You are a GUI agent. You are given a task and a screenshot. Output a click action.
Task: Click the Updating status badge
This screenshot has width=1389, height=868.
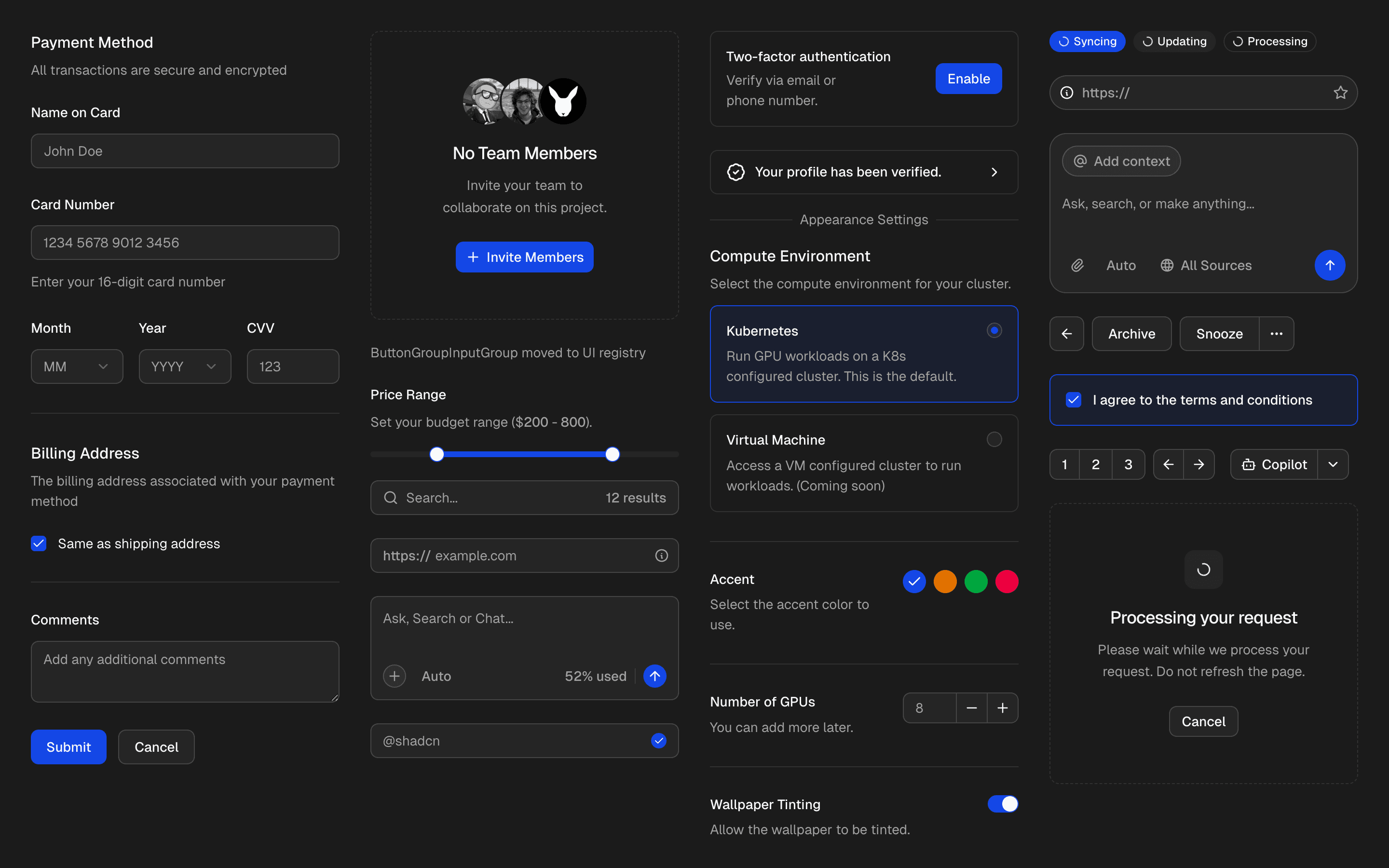1174,41
